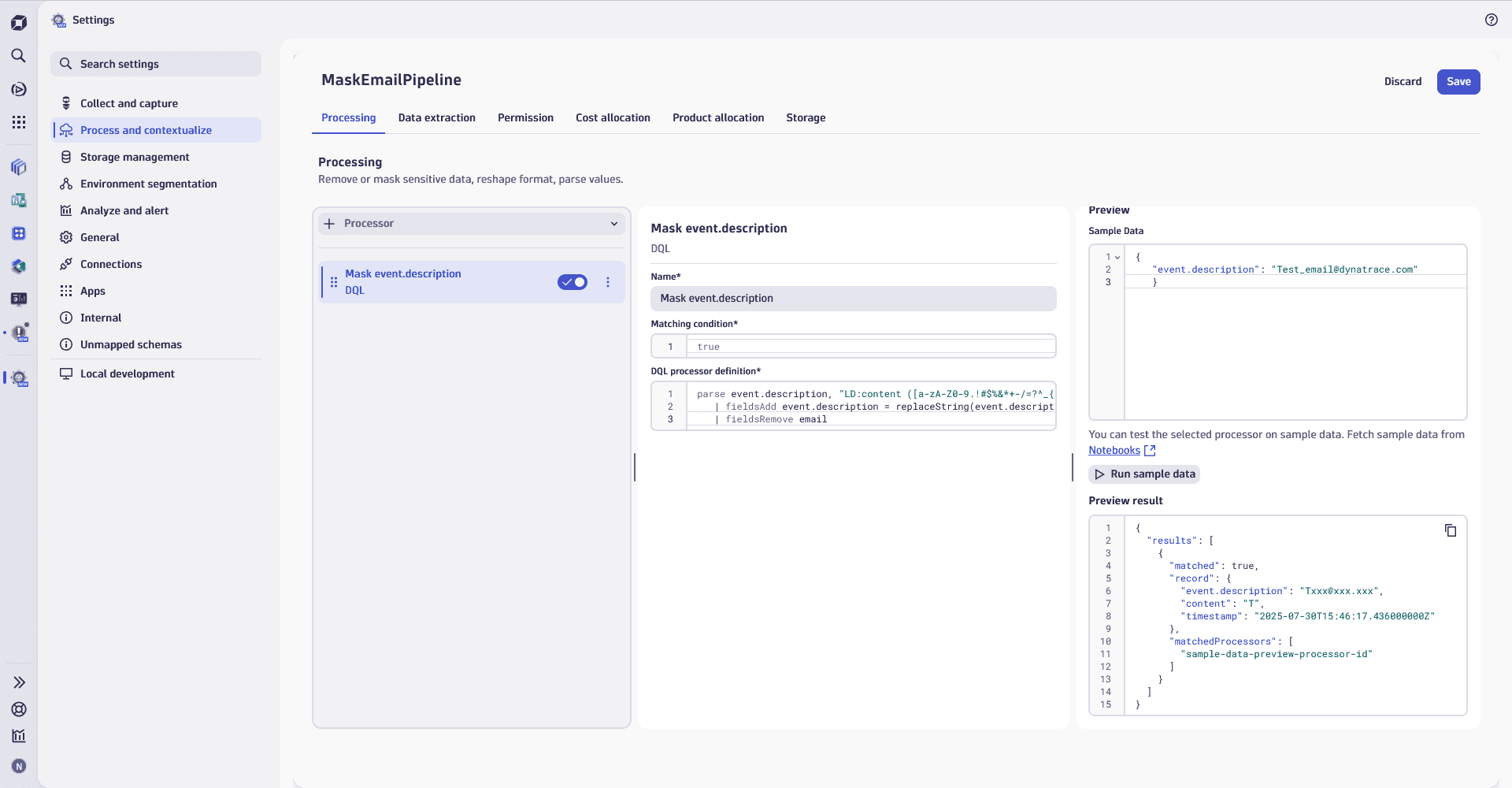Click the help question mark icon
Screen dimensions: 1512x788
[1492, 20]
